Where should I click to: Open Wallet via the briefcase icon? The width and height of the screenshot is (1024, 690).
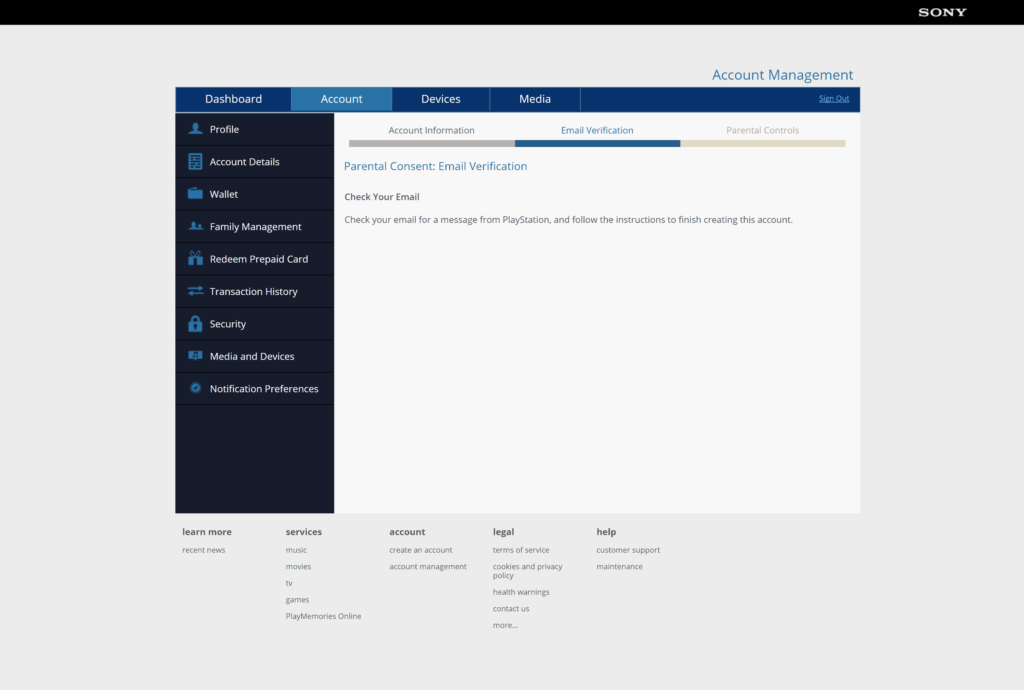click(194, 193)
